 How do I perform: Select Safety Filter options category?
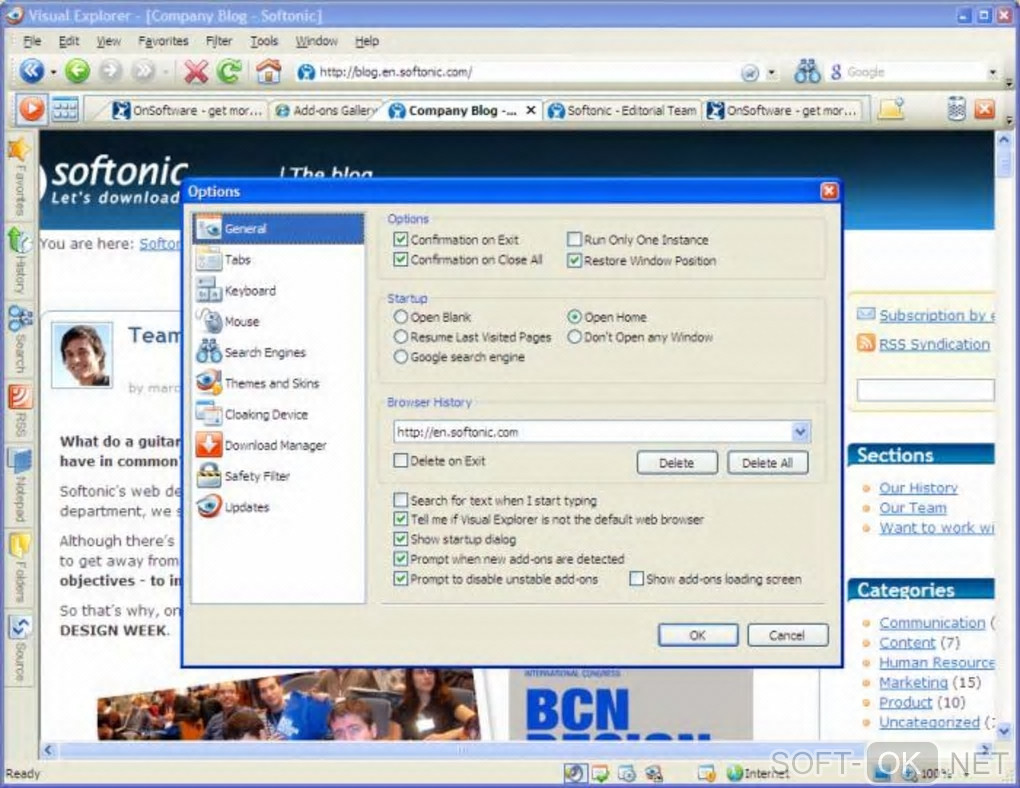pos(278,476)
